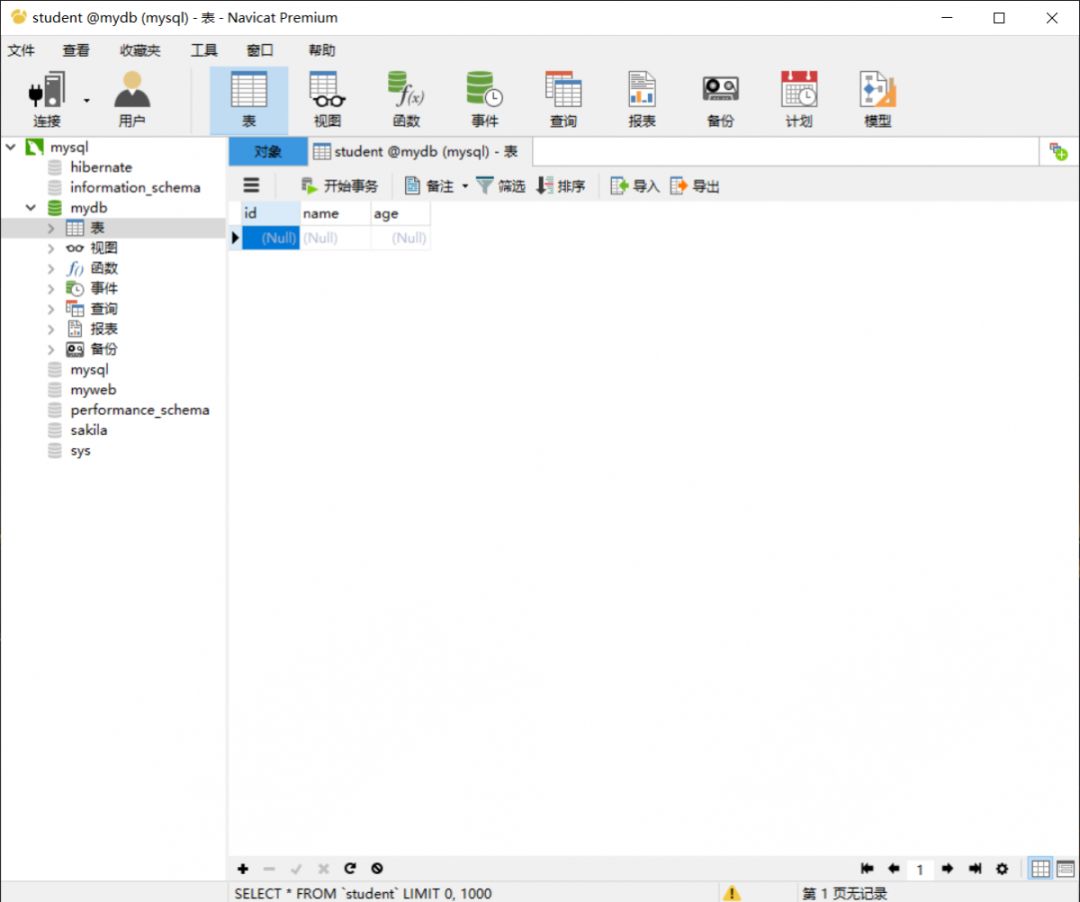The image size is (1080, 902).
Task: Expand the 视图 tree node
Action: pyautogui.click(x=51, y=248)
